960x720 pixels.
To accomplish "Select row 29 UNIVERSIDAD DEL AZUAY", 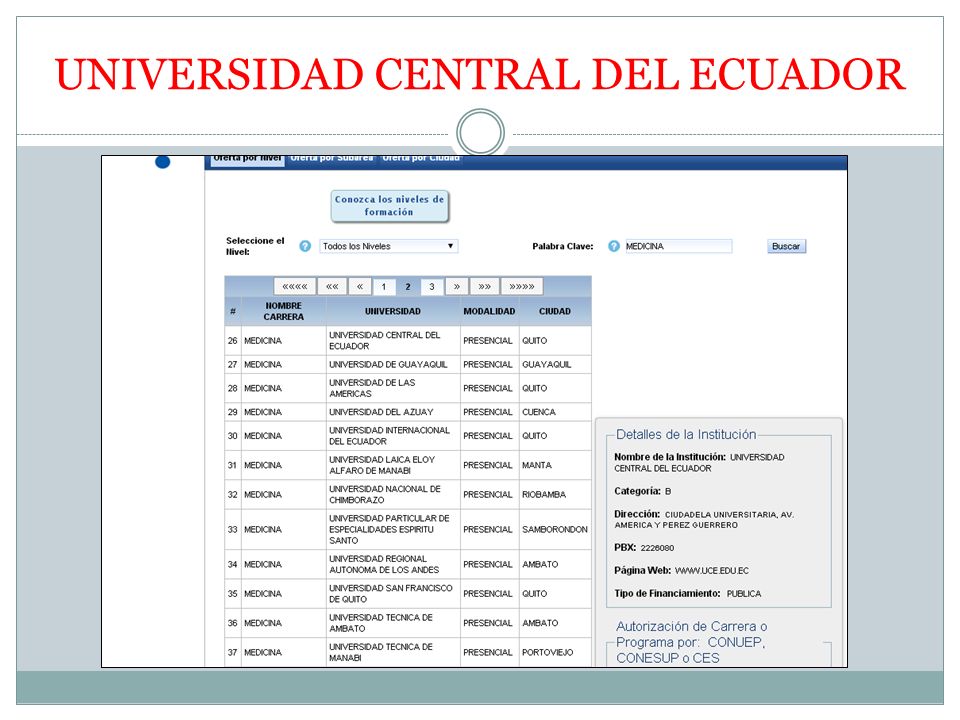I will click(x=408, y=412).
